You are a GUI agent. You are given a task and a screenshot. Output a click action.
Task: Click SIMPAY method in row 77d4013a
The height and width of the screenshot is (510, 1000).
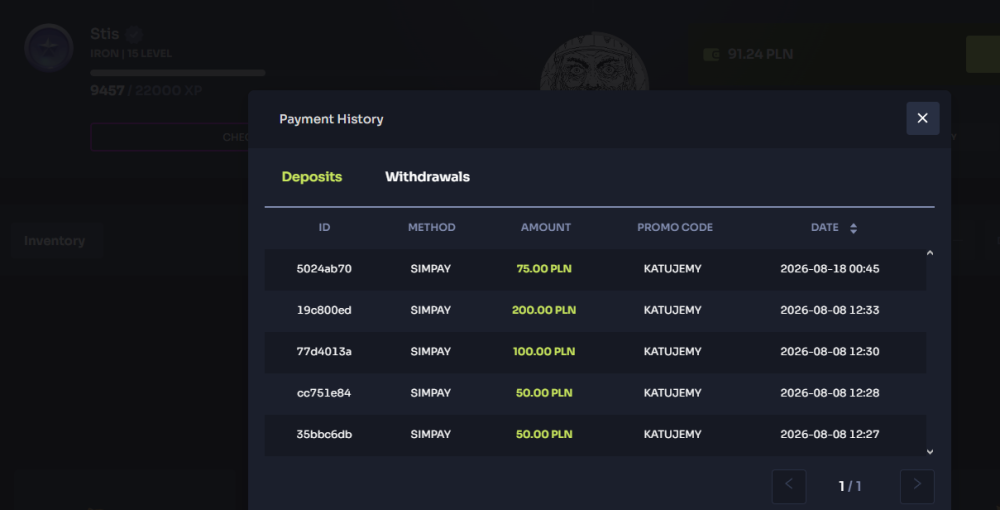(430, 352)
